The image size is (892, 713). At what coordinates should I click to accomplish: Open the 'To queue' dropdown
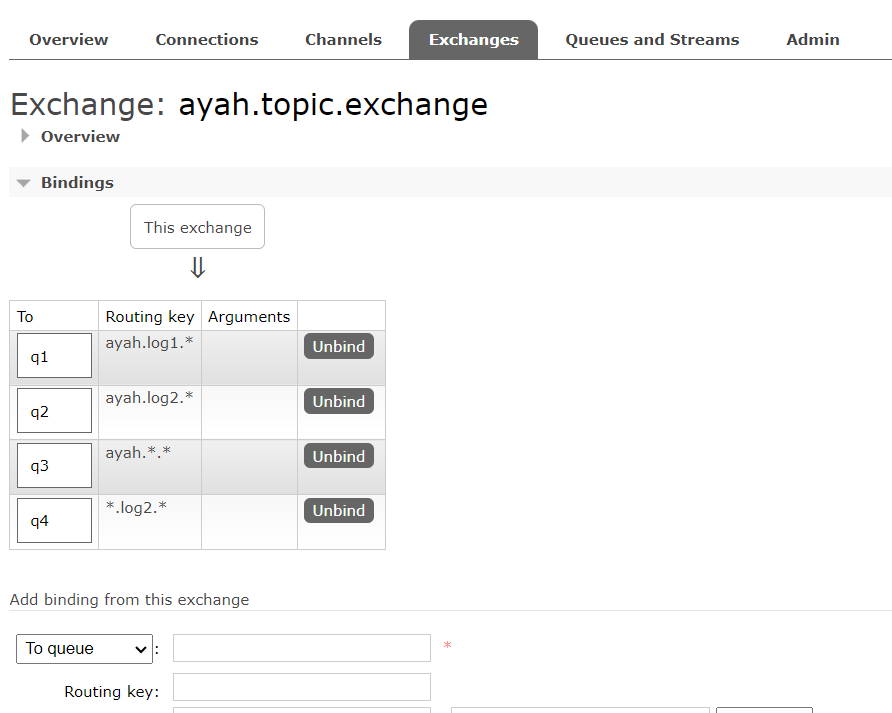[84, 649]
